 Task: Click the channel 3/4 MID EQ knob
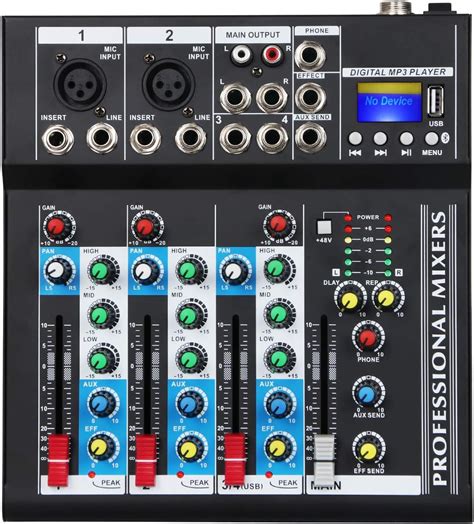pos(278,314)
